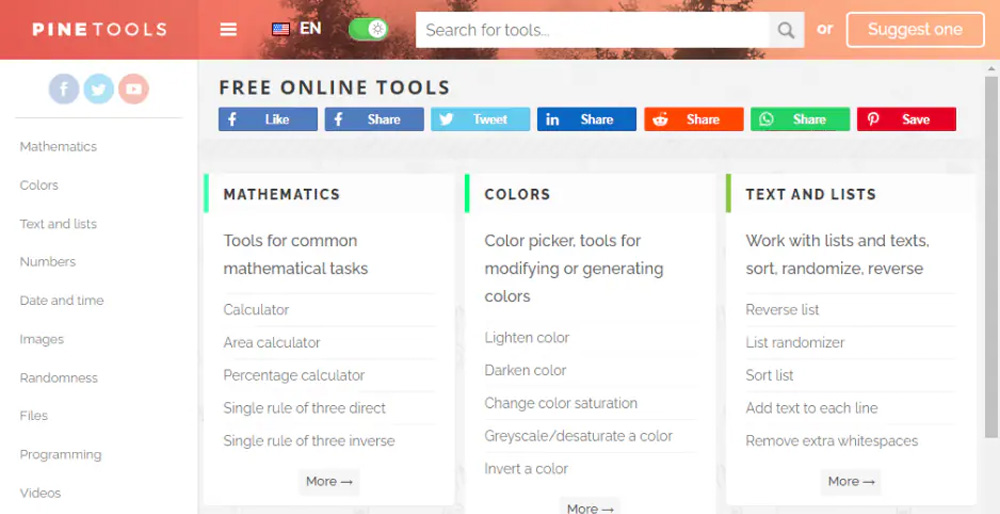Click the scrollbar up arrow

[x=990, y=68]
